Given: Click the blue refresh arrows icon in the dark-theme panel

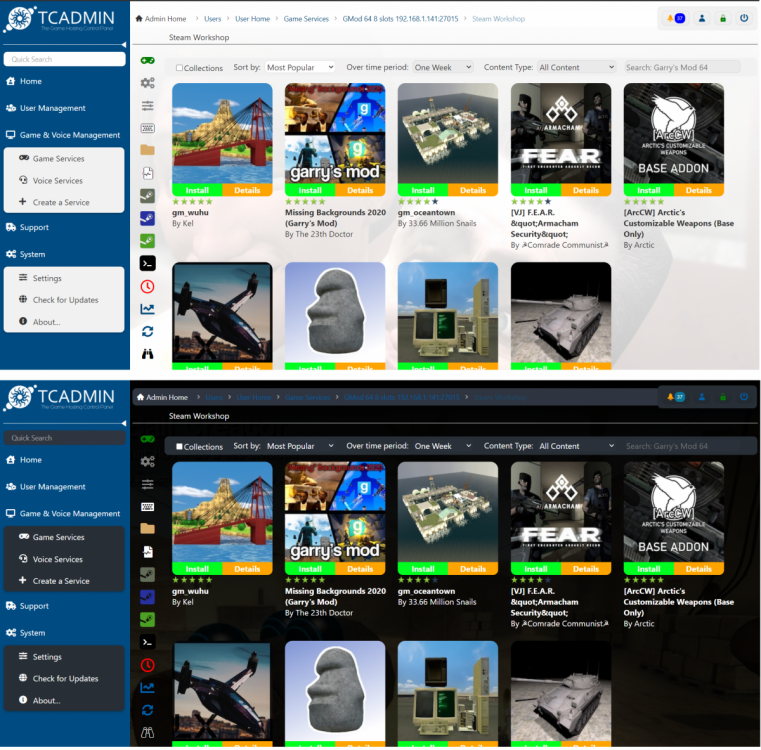Looking at the screenshot, I should pyautogui.click(x=147, y=710).
